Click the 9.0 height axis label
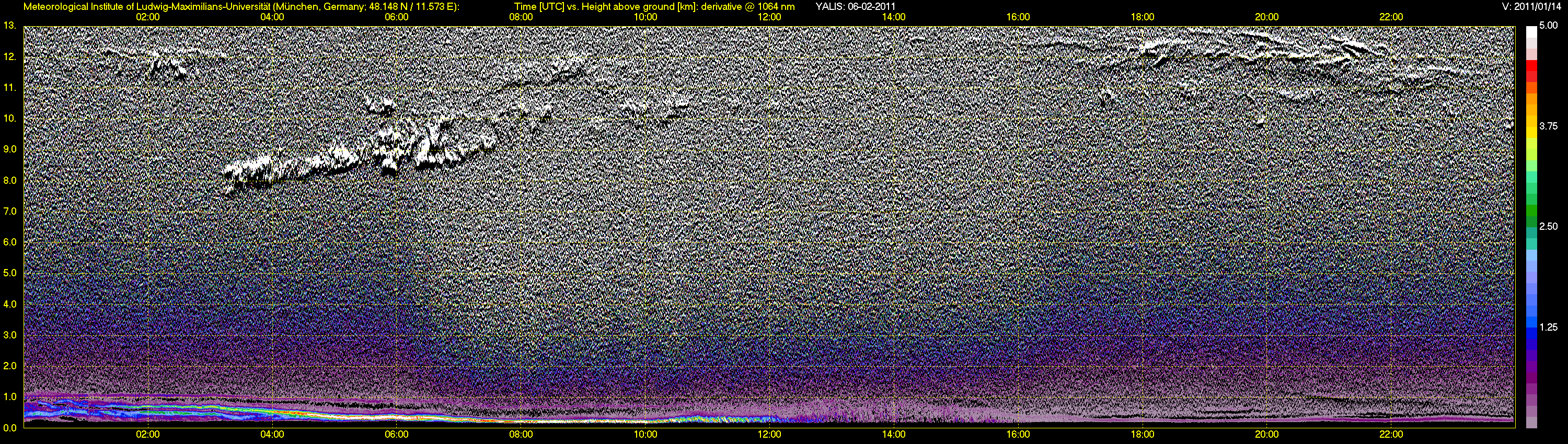The image size is (1568, 444). point(10,149)
